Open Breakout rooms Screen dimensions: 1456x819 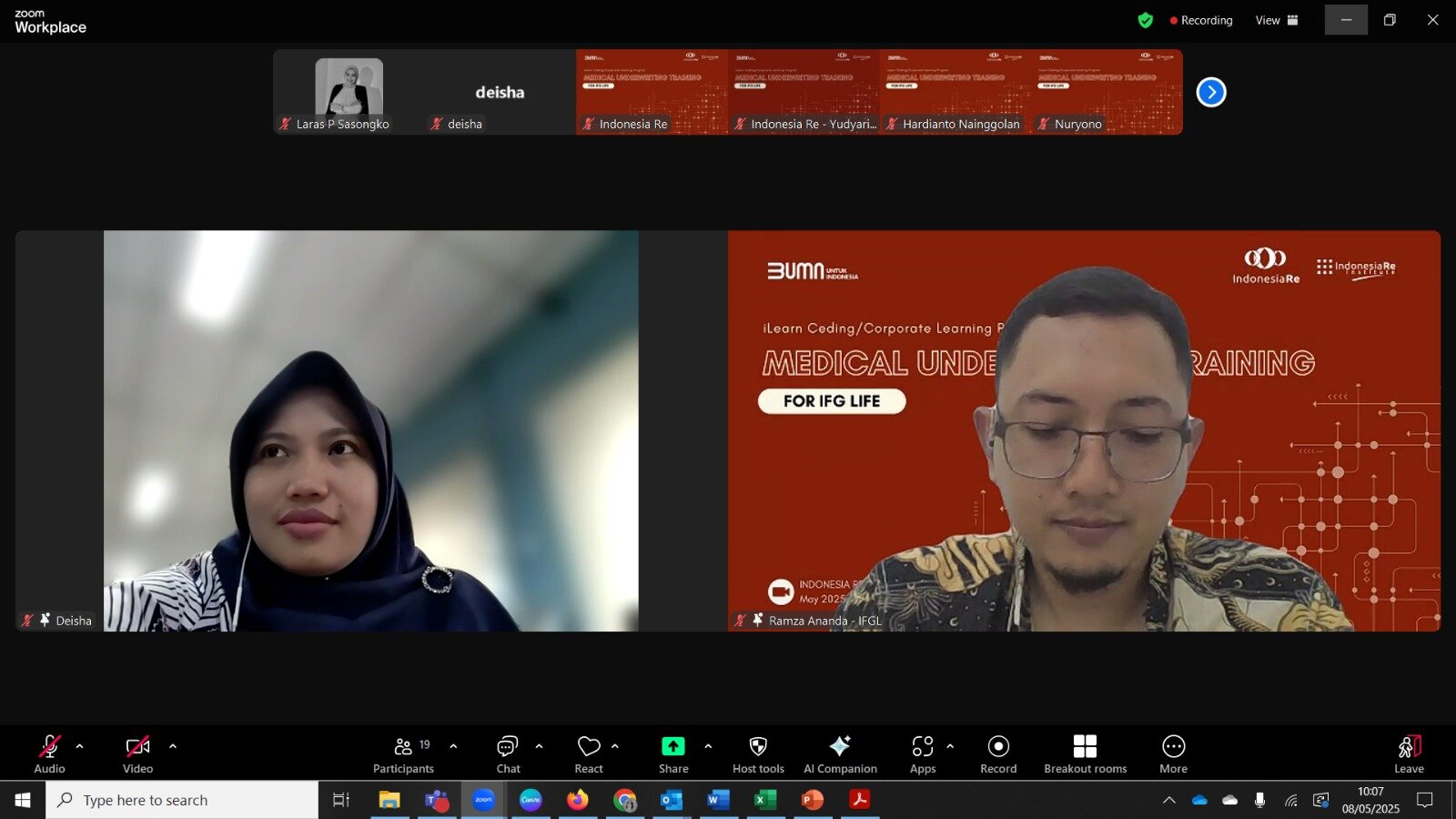point(1085,753)
